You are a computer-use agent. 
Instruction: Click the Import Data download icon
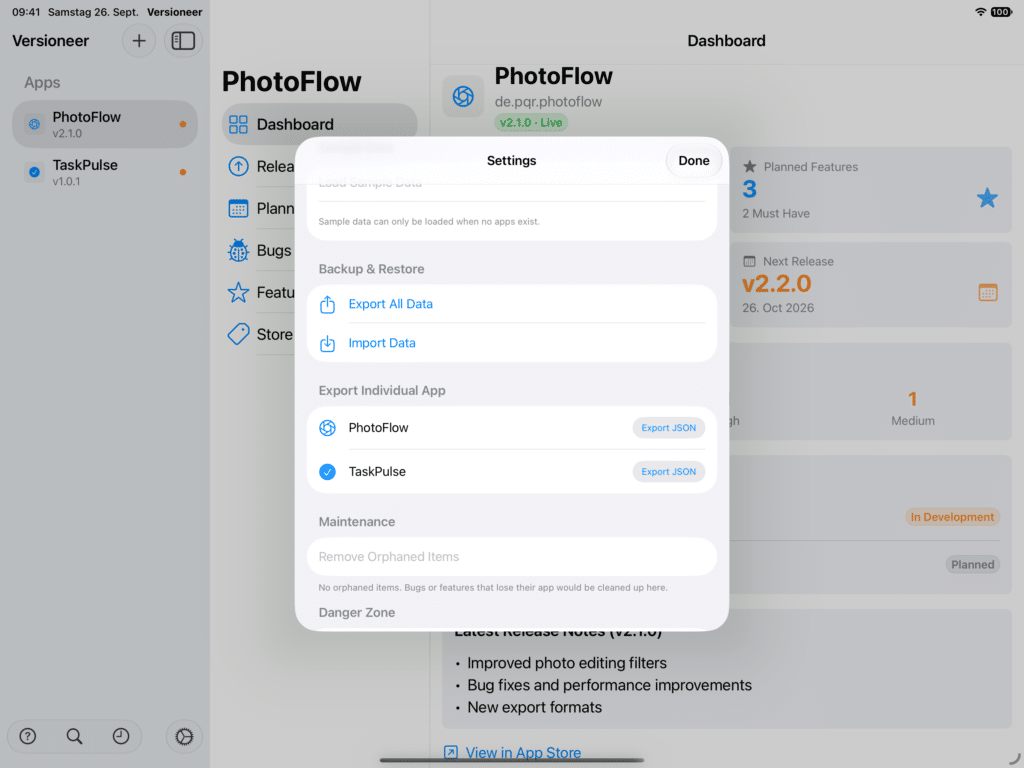(x=327, y=343)
